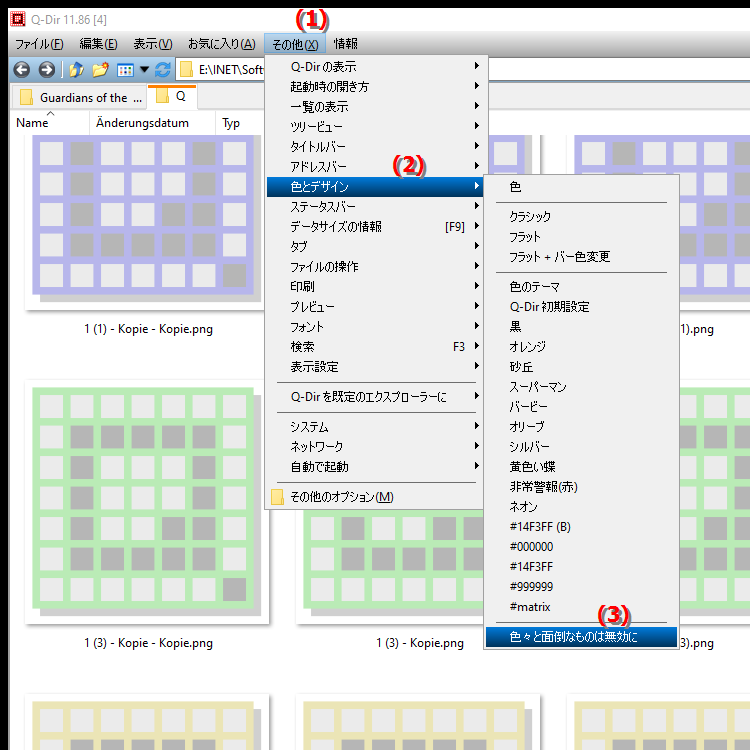The width and height of the screenshot is (750, 750).
Task: Choose 色 at top of submenu
Action: 581,187
